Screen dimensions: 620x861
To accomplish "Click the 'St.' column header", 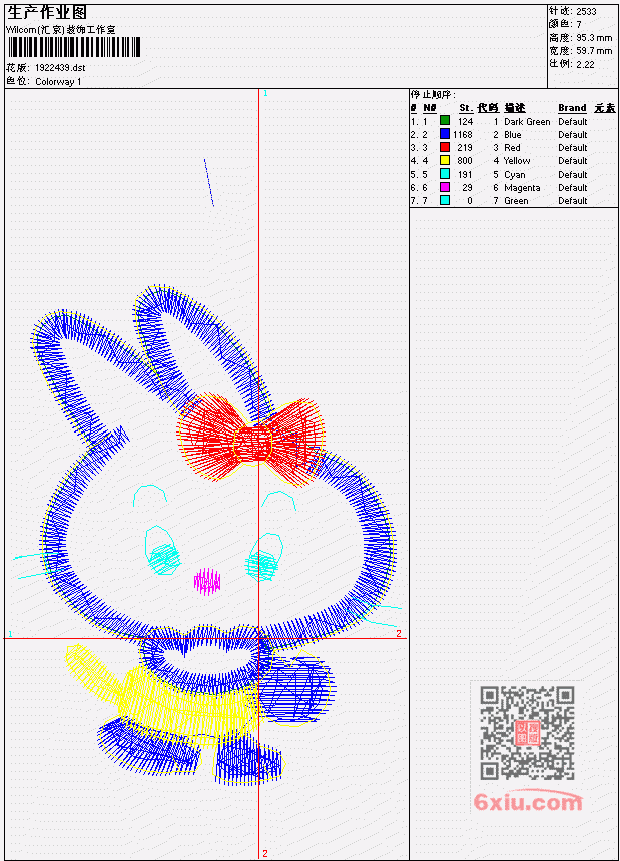I will click(x=466, y=108).
